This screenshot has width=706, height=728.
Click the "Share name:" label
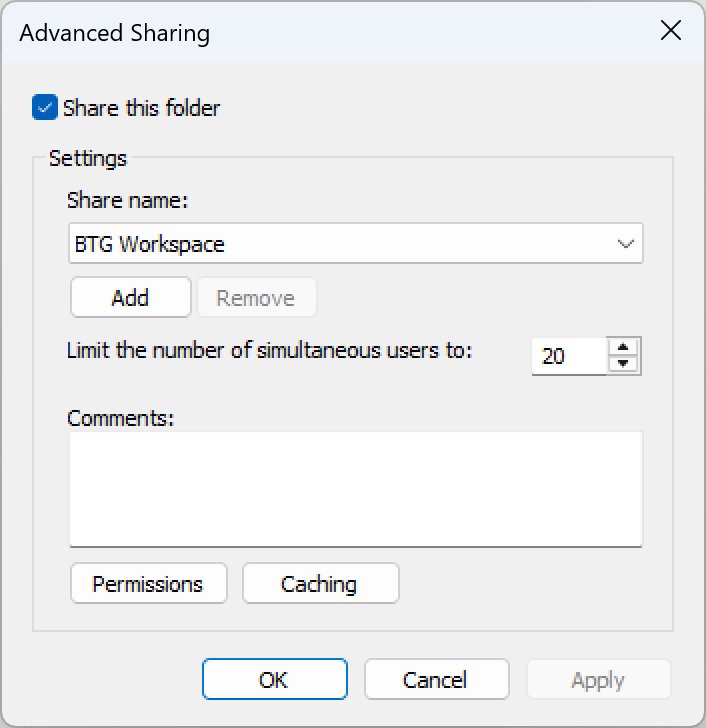point(127,200)
